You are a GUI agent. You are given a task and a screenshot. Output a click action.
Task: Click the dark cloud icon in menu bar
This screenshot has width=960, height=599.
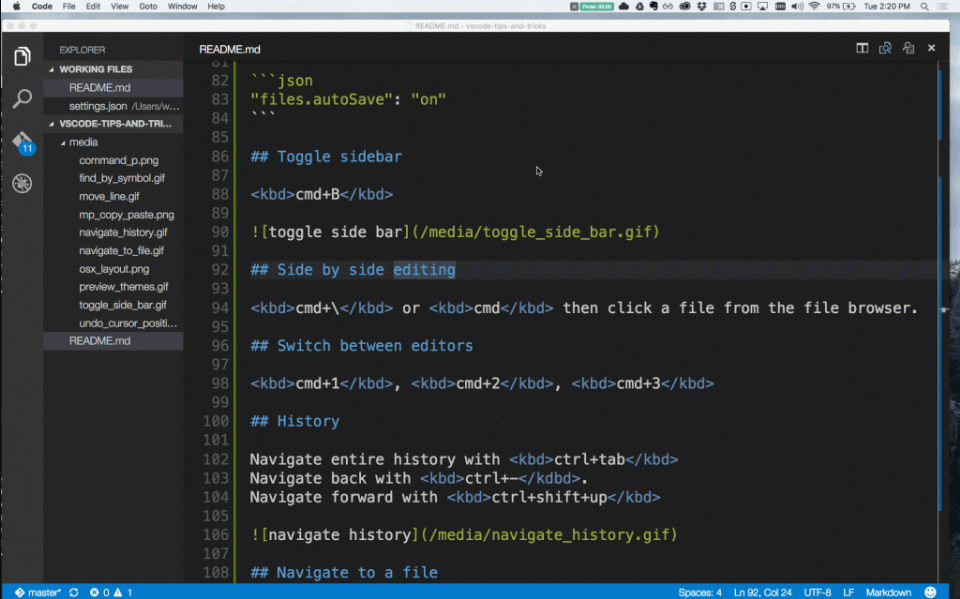pyautogui.click(x=624, y=6)
